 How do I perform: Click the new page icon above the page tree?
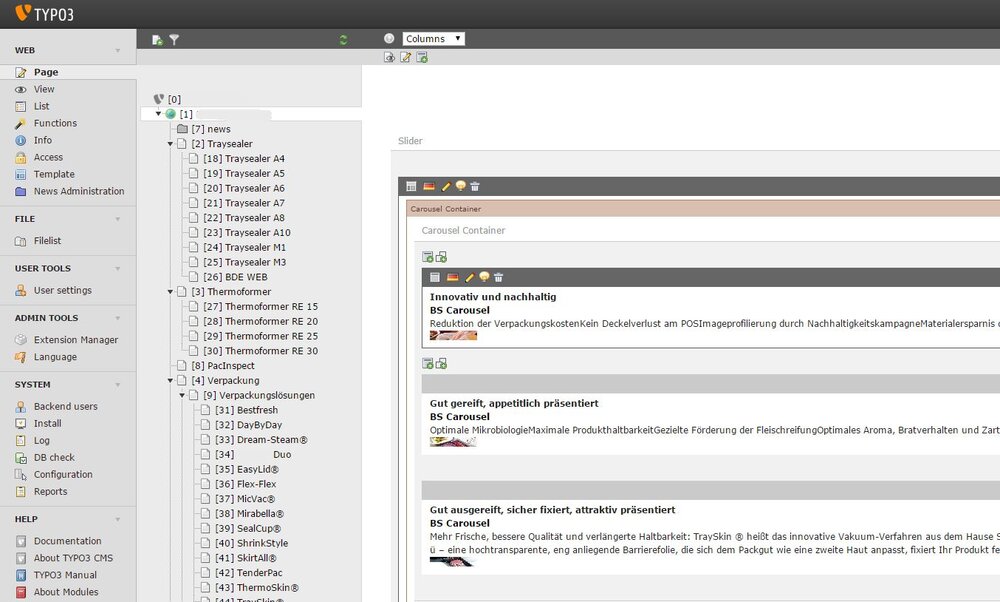157,40
